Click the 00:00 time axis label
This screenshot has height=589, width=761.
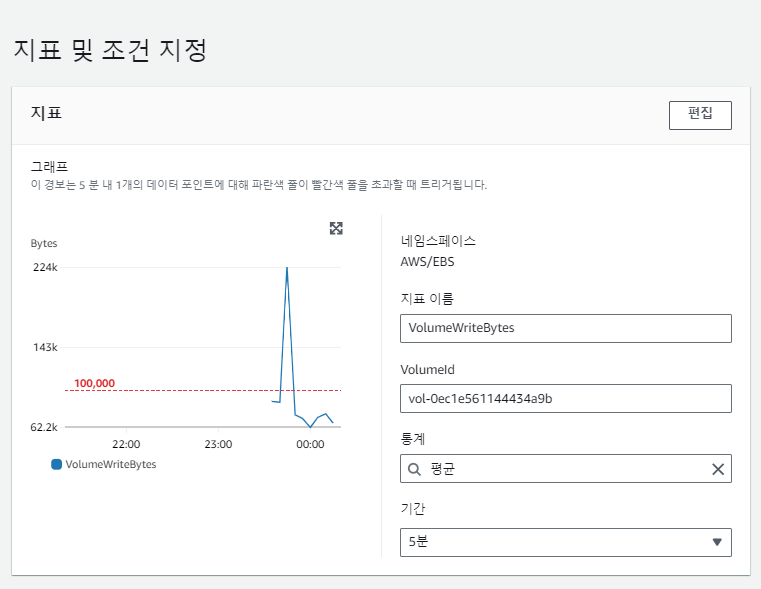pyautogui.click(x=310, y=444)
